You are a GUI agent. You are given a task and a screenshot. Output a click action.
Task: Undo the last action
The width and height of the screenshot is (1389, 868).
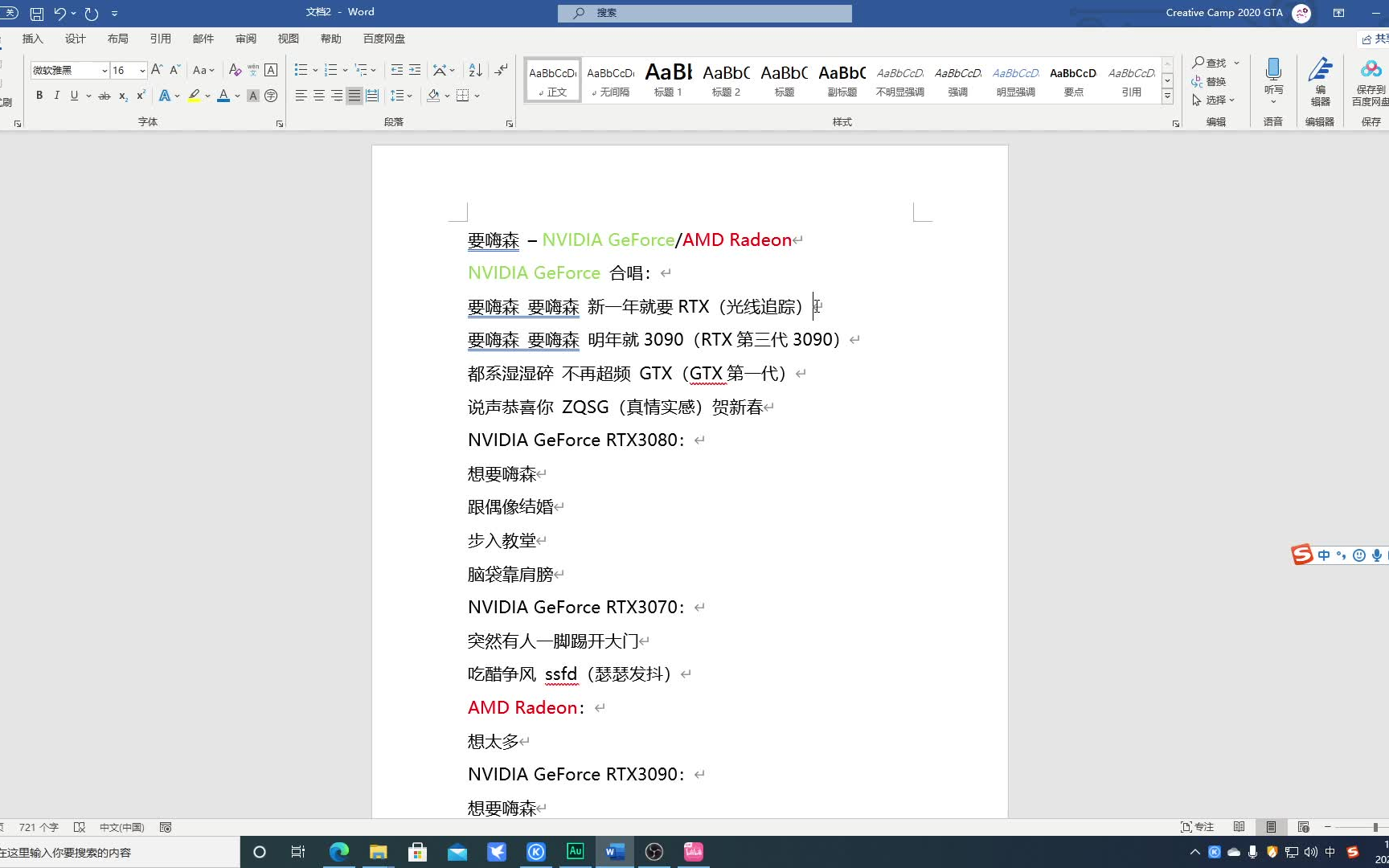coord(59,14)
